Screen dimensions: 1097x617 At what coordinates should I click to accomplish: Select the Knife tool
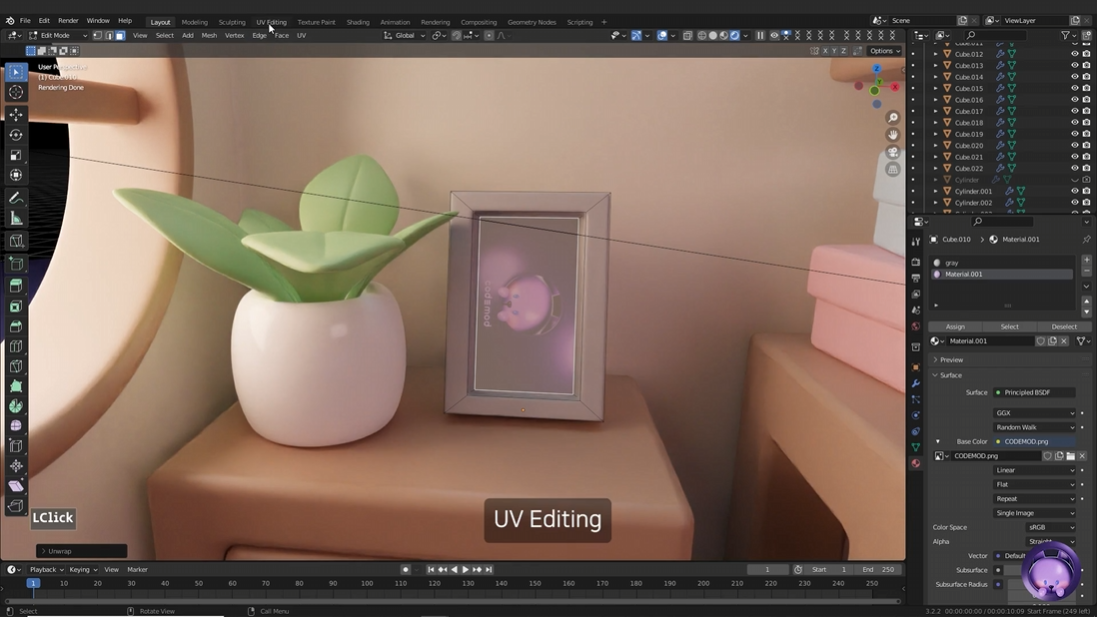pos(16,367)
